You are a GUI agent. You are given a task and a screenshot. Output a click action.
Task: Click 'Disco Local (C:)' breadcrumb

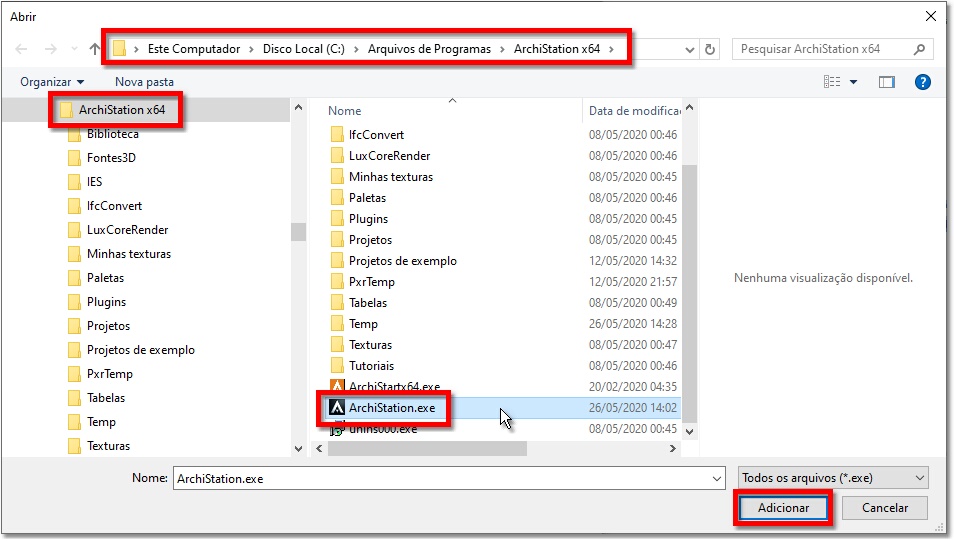(x=304, y=49)
